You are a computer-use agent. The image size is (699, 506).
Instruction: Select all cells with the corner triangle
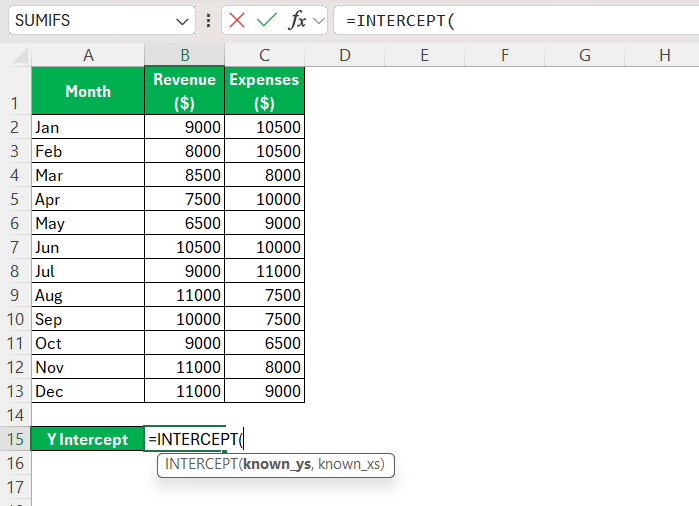(x=20, y=56)
